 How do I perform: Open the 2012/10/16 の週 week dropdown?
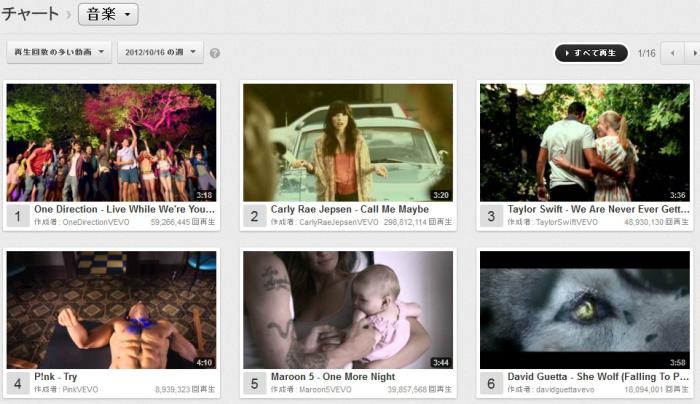point(160,52)
